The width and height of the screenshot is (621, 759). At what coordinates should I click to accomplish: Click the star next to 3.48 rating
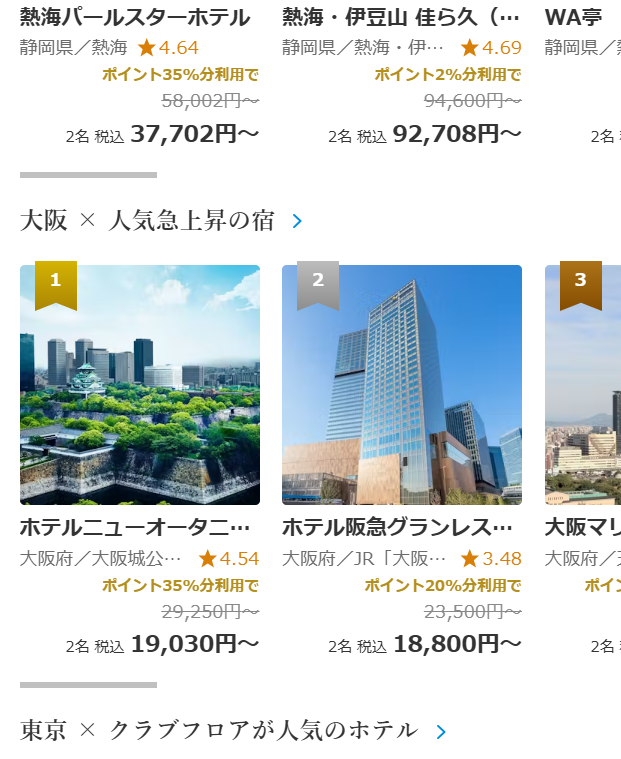pyautogui.click(x=470, y=559)
